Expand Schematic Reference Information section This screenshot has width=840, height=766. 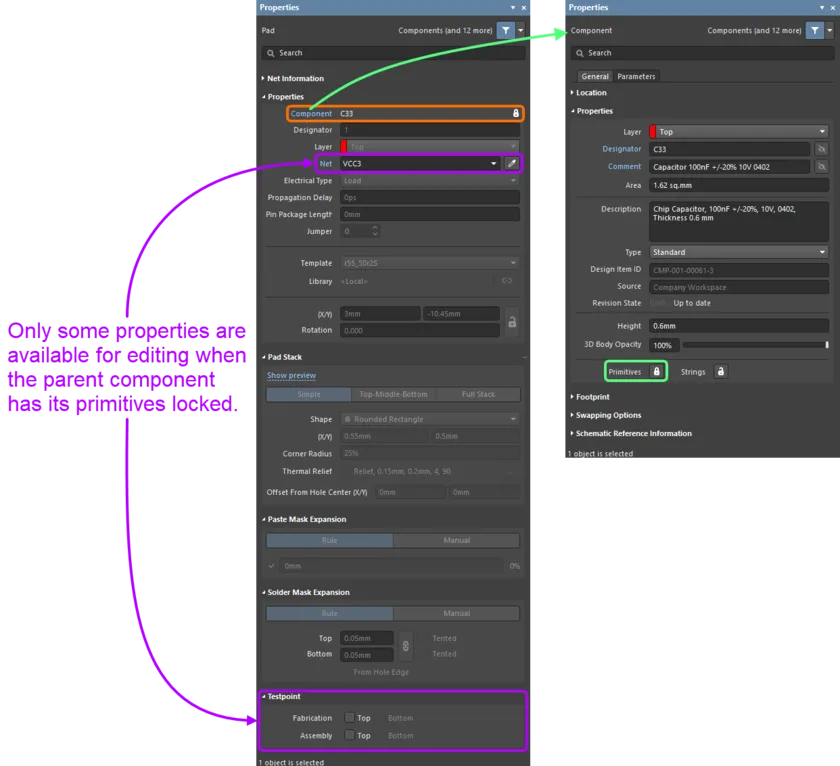(572, 433)
